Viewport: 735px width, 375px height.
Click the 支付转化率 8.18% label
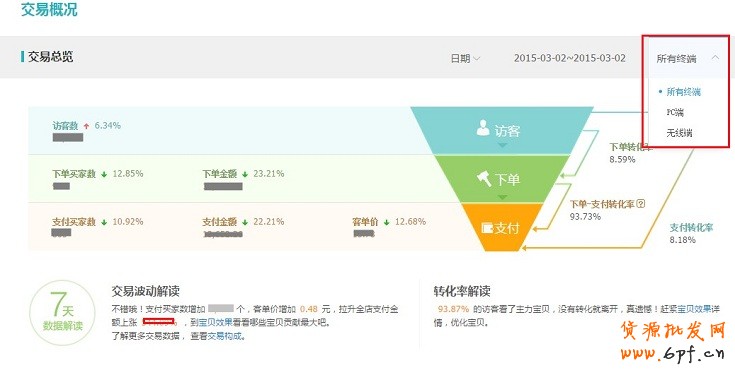click(691, 233)
